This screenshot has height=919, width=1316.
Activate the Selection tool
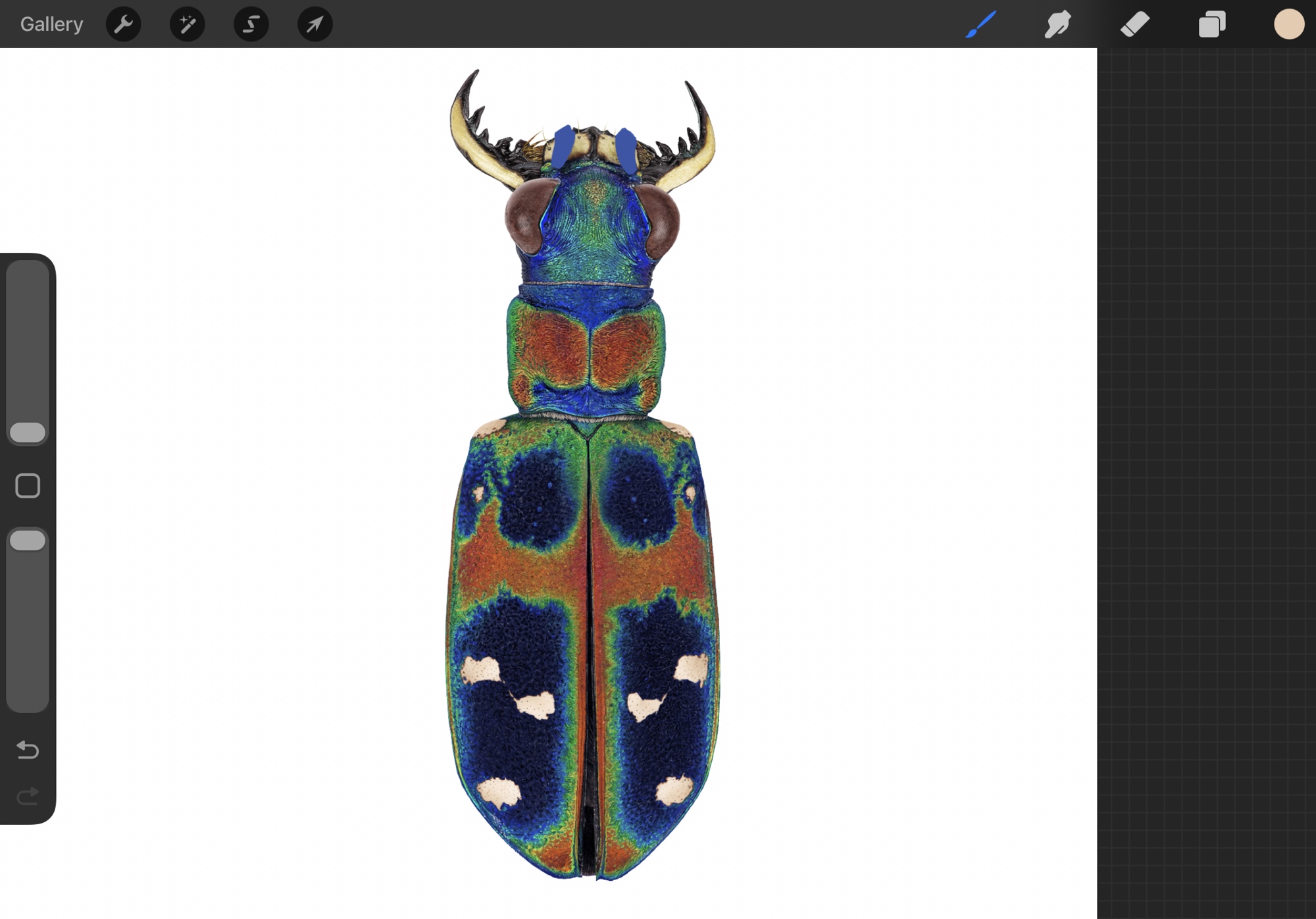point(251,24)
